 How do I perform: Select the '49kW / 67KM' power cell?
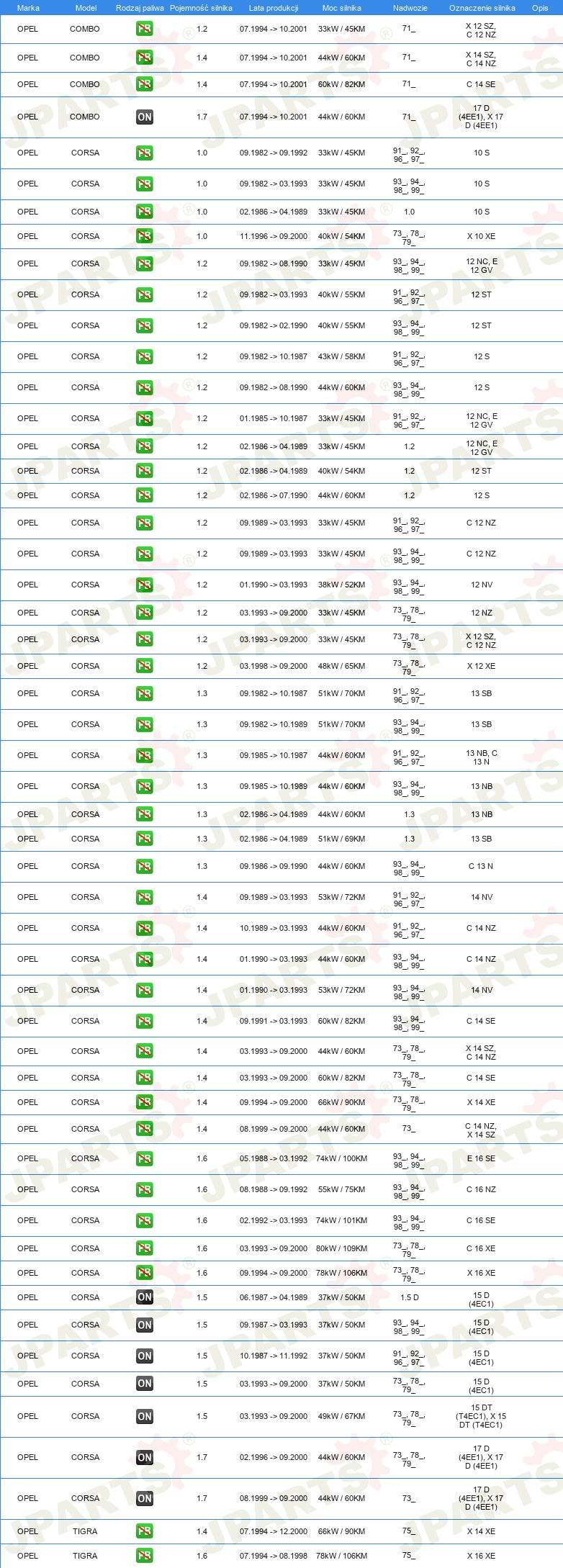coord(342,1417)
